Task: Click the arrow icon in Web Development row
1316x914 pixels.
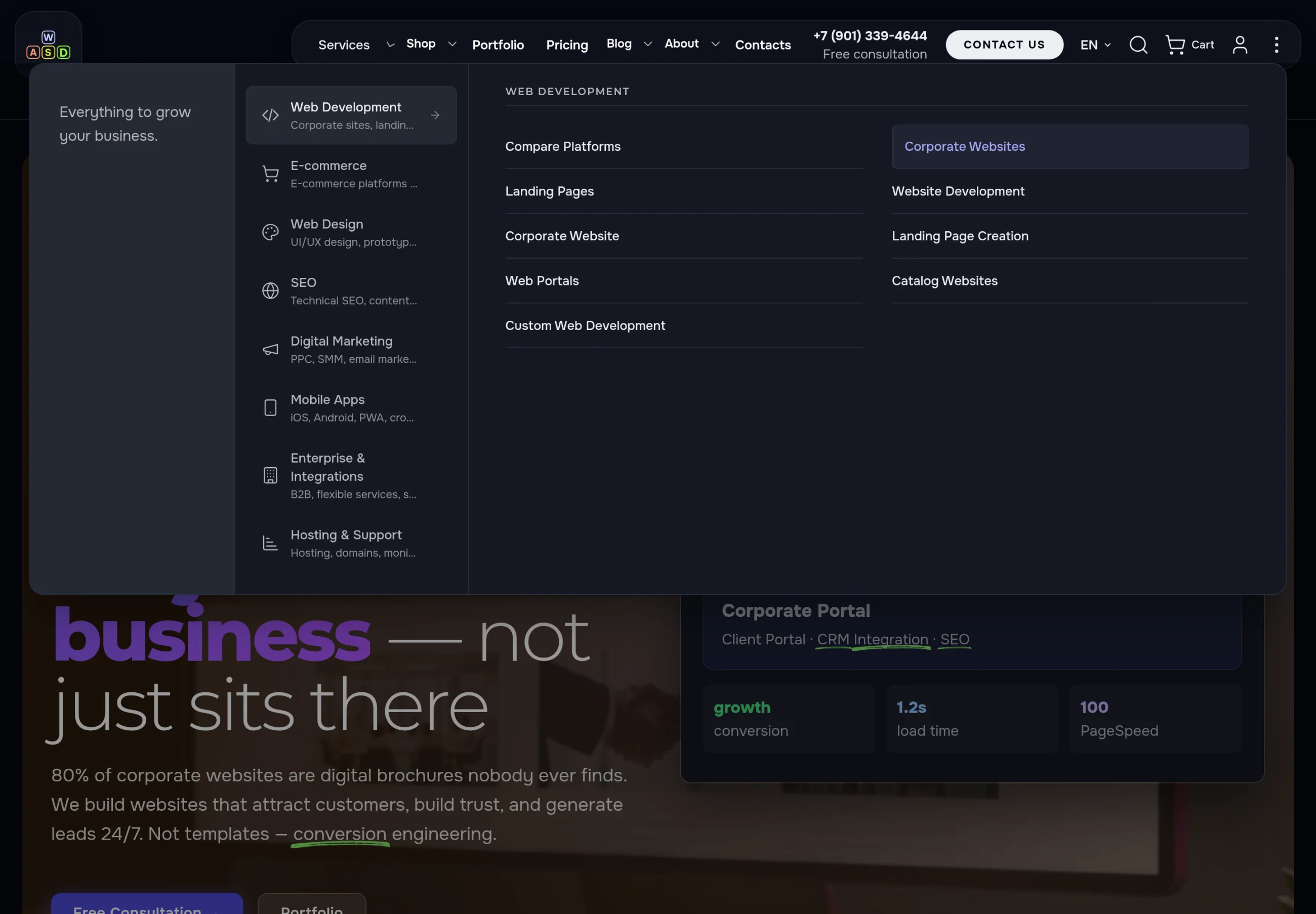Action: (435, 115)
